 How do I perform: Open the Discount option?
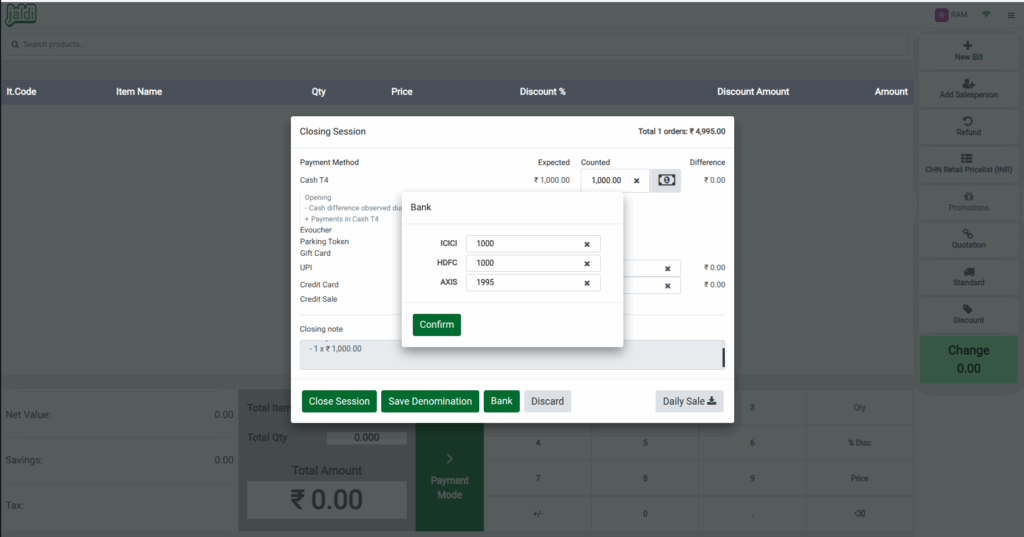coord(968,314)
